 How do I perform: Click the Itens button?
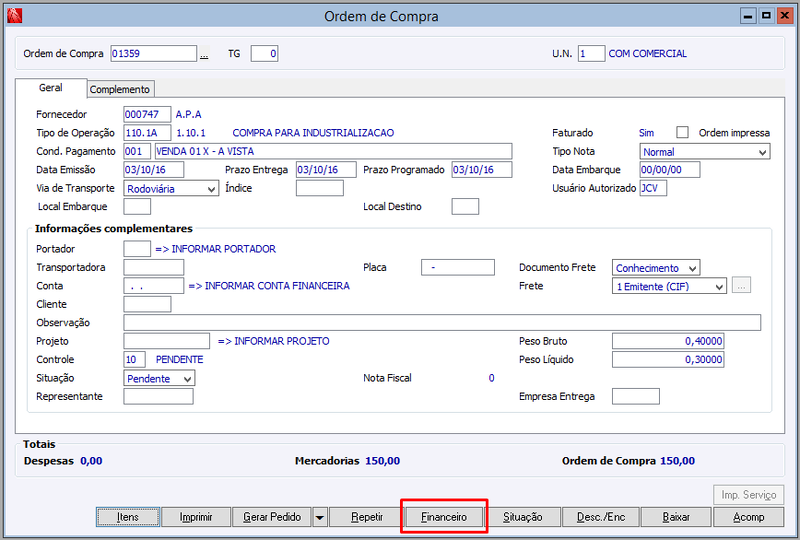point(128,517)
